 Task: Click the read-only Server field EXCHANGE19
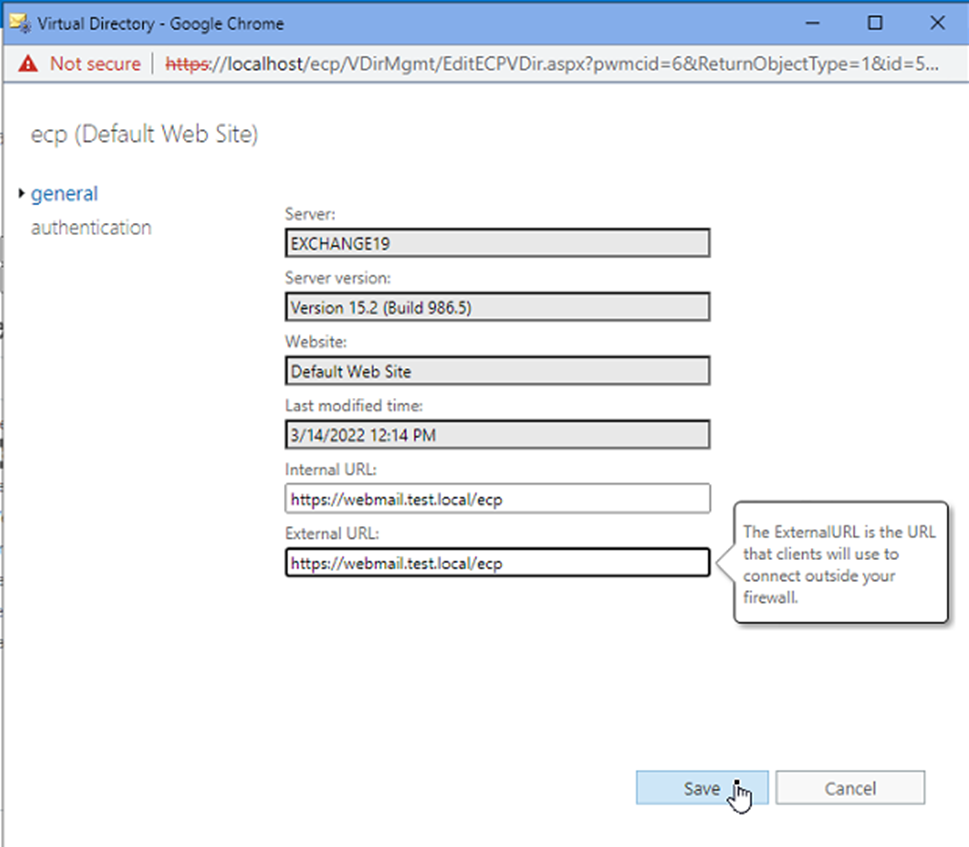click(x=497, y=243)
